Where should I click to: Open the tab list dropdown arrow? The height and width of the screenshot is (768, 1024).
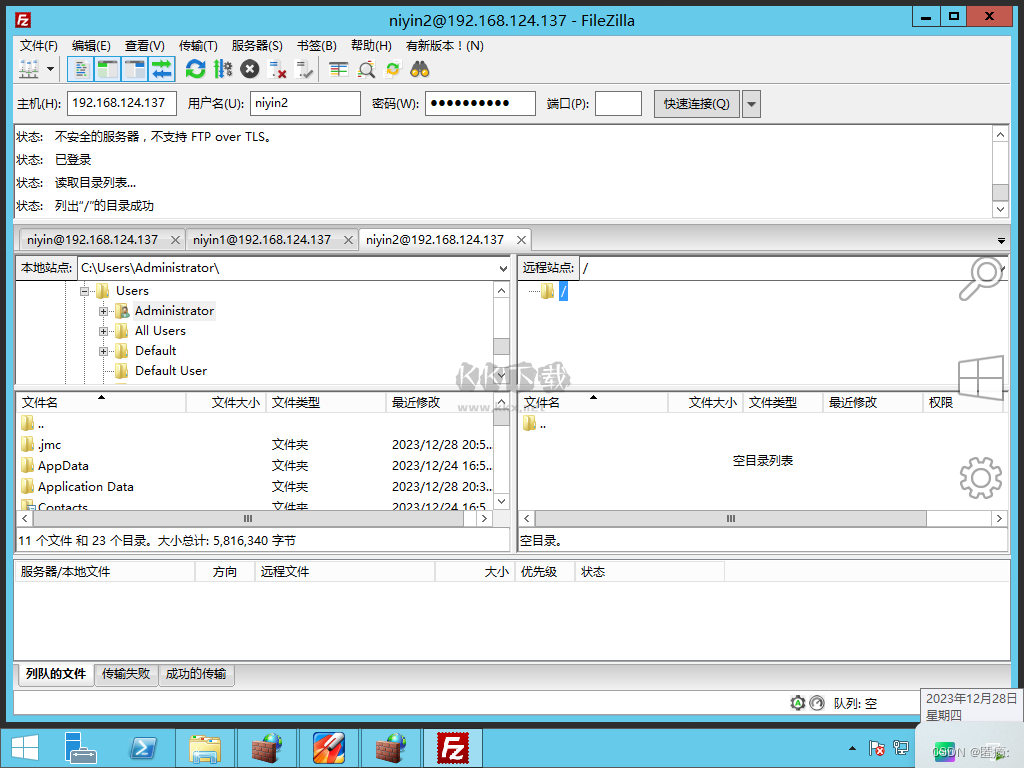[x=1001, y=241]
